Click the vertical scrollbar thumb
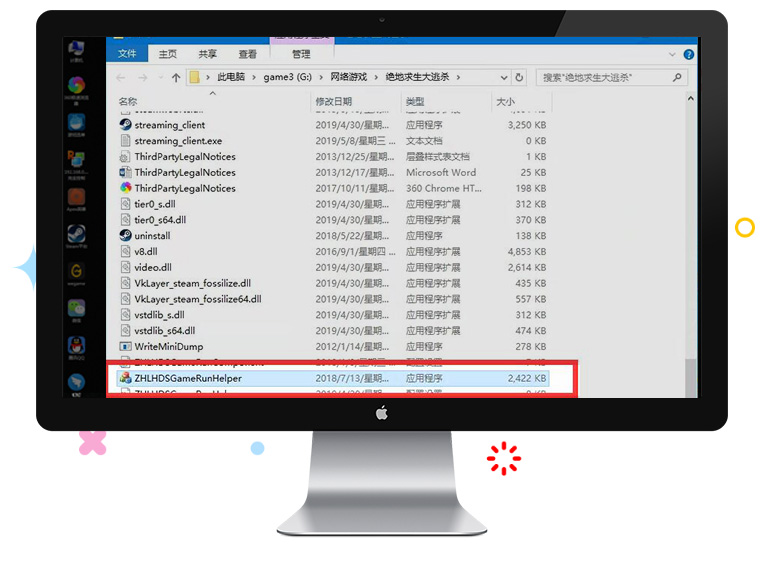 click(x=690, y=378)
